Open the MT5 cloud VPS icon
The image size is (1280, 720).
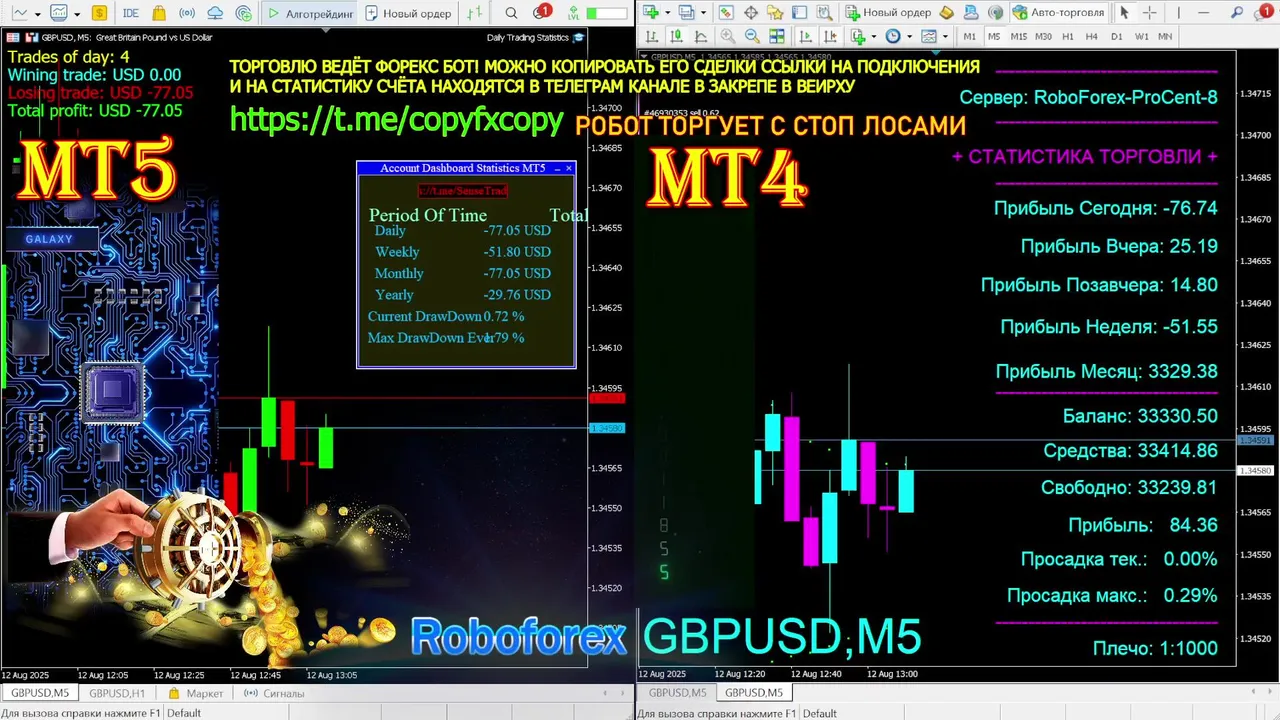coord(215,13)
